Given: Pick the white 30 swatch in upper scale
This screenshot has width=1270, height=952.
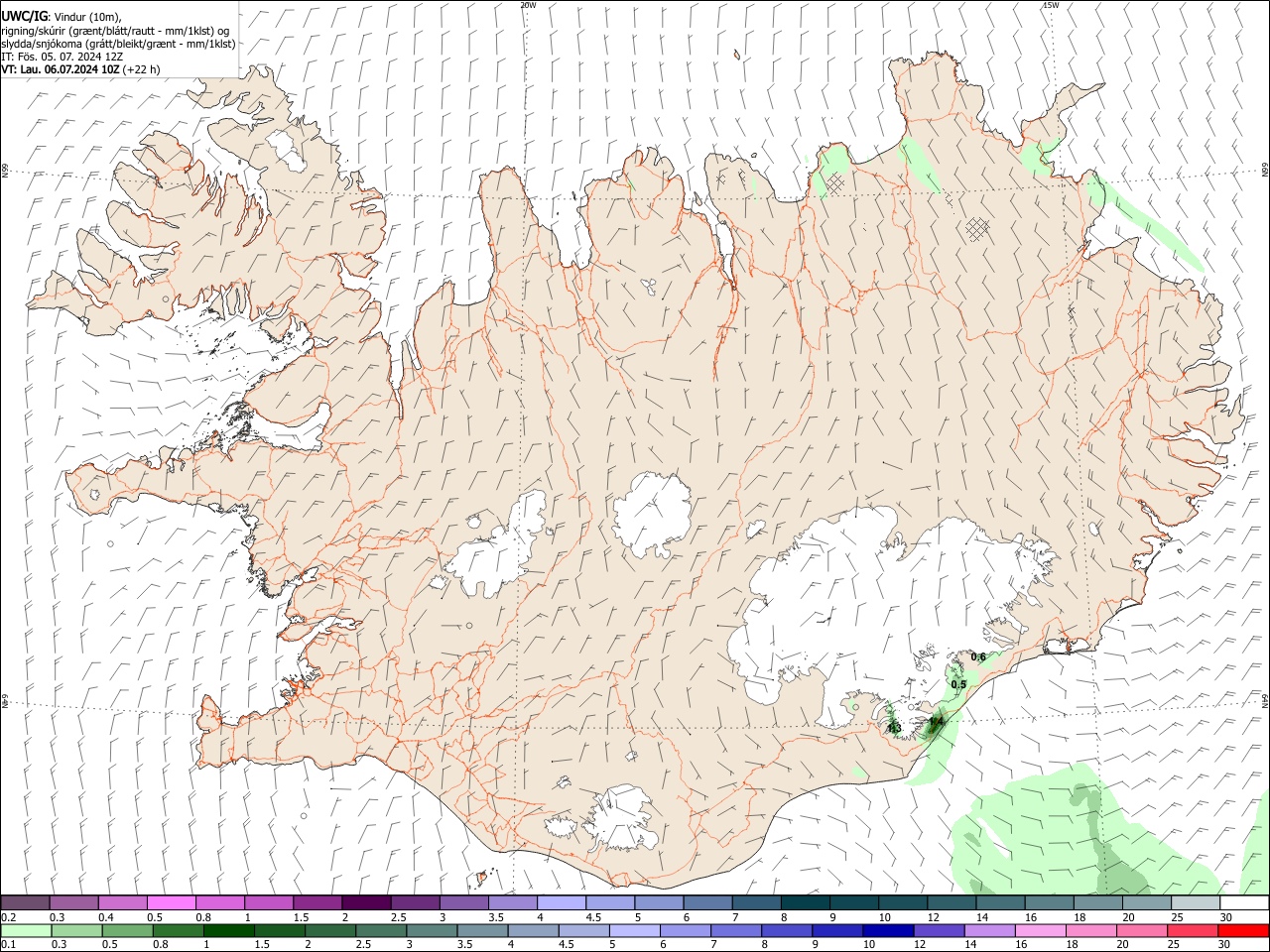Looking at the screenshot, I should pyautogui.click(x=1245, y=903).
